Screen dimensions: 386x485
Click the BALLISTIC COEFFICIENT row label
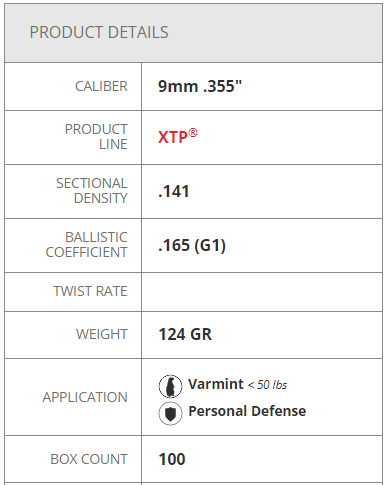(86, 245)
